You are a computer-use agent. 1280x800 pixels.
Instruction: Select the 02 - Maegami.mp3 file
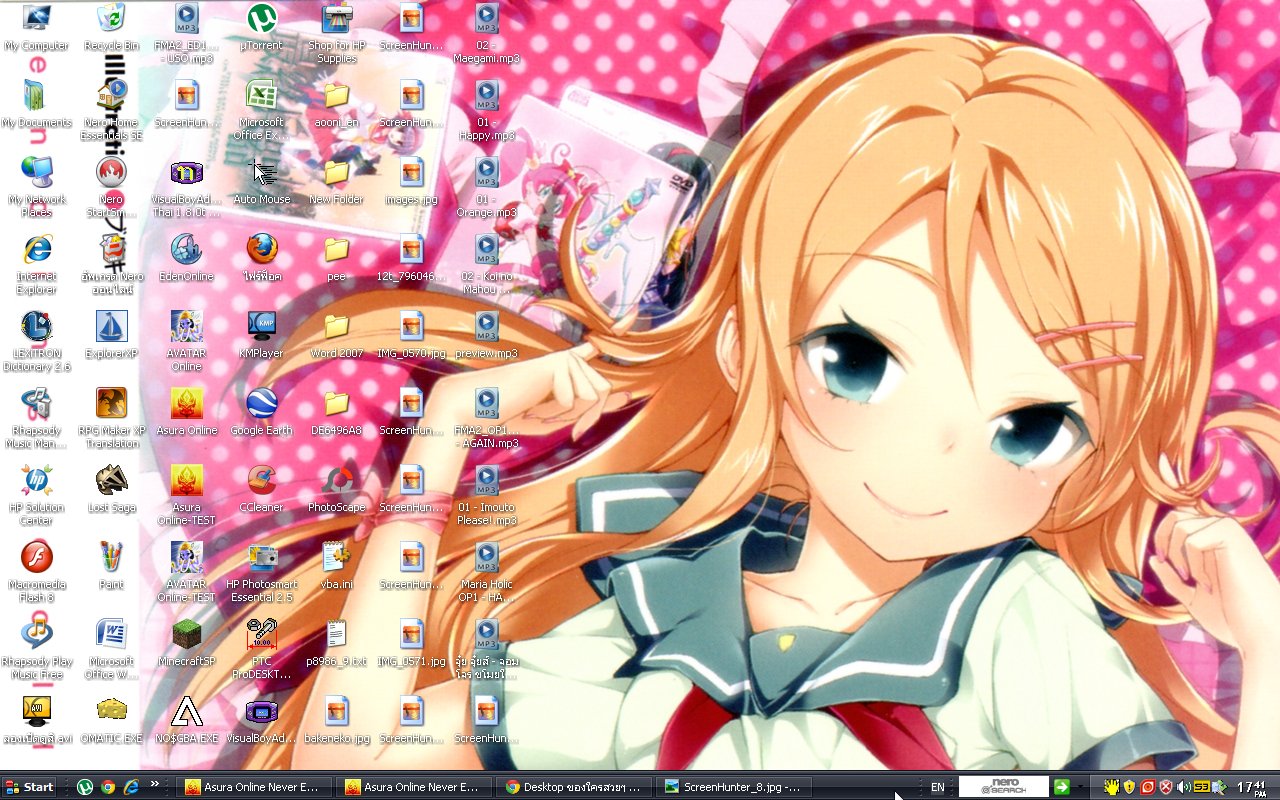tap(486, 33)
